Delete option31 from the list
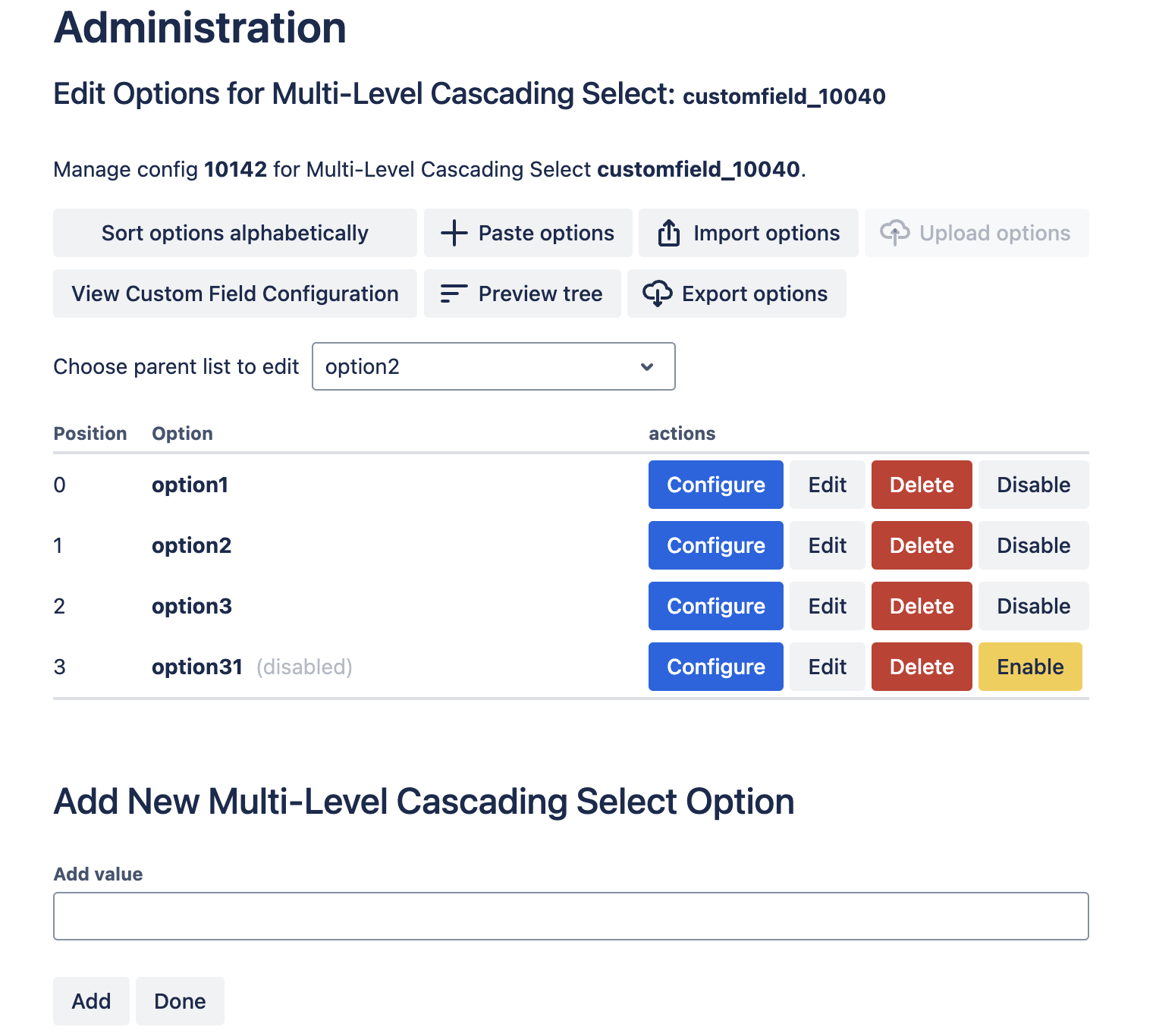 921,667
